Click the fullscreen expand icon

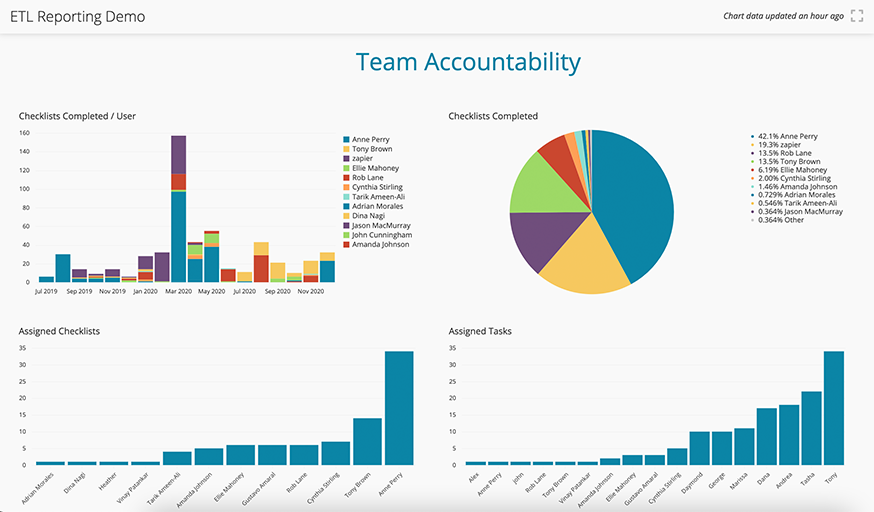[857, 16]
